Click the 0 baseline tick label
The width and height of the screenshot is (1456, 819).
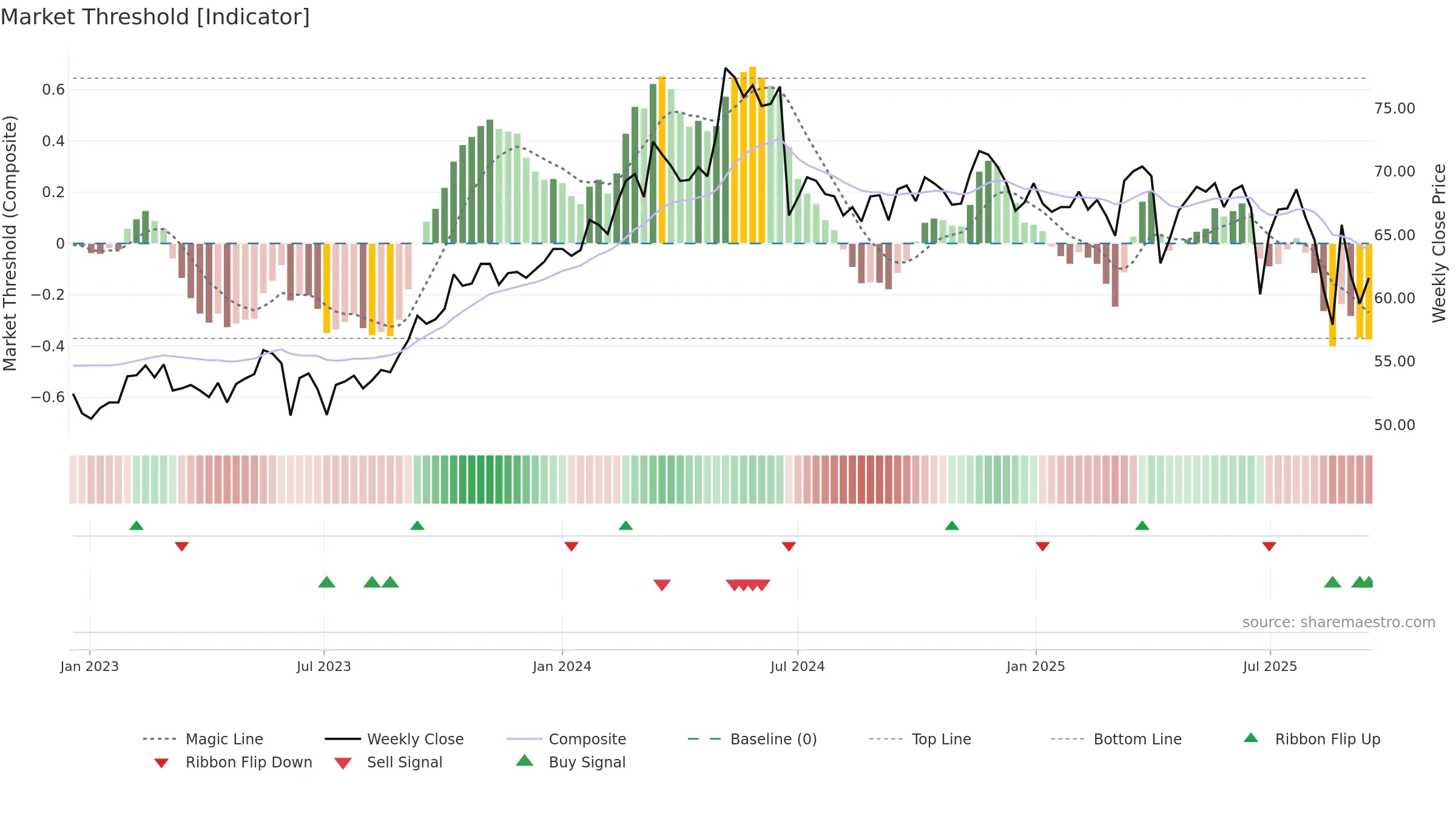coord(60,243)
